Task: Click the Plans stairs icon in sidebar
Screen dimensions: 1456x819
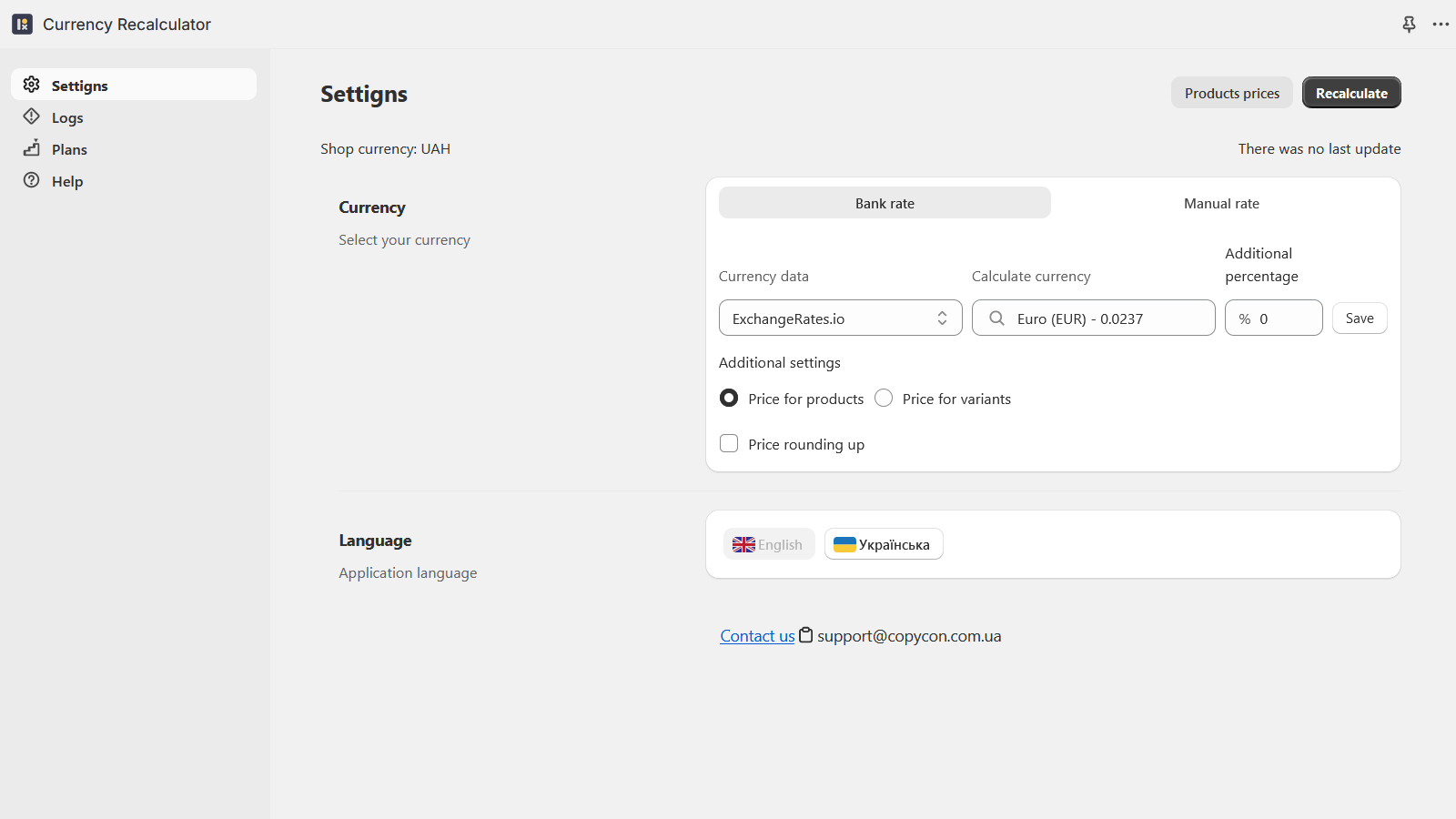Action: point(32,148)
